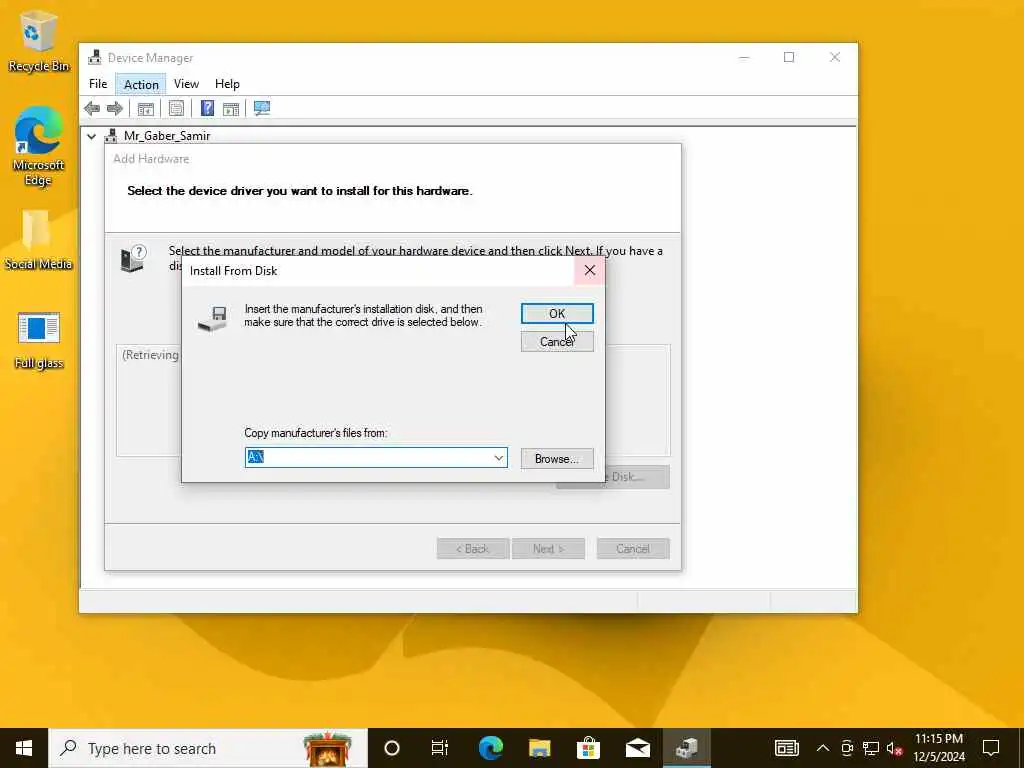This screenshot has width=1024, height=768.
Task: Click the floppy drive icon in the dialog
Action: [214, 318]
